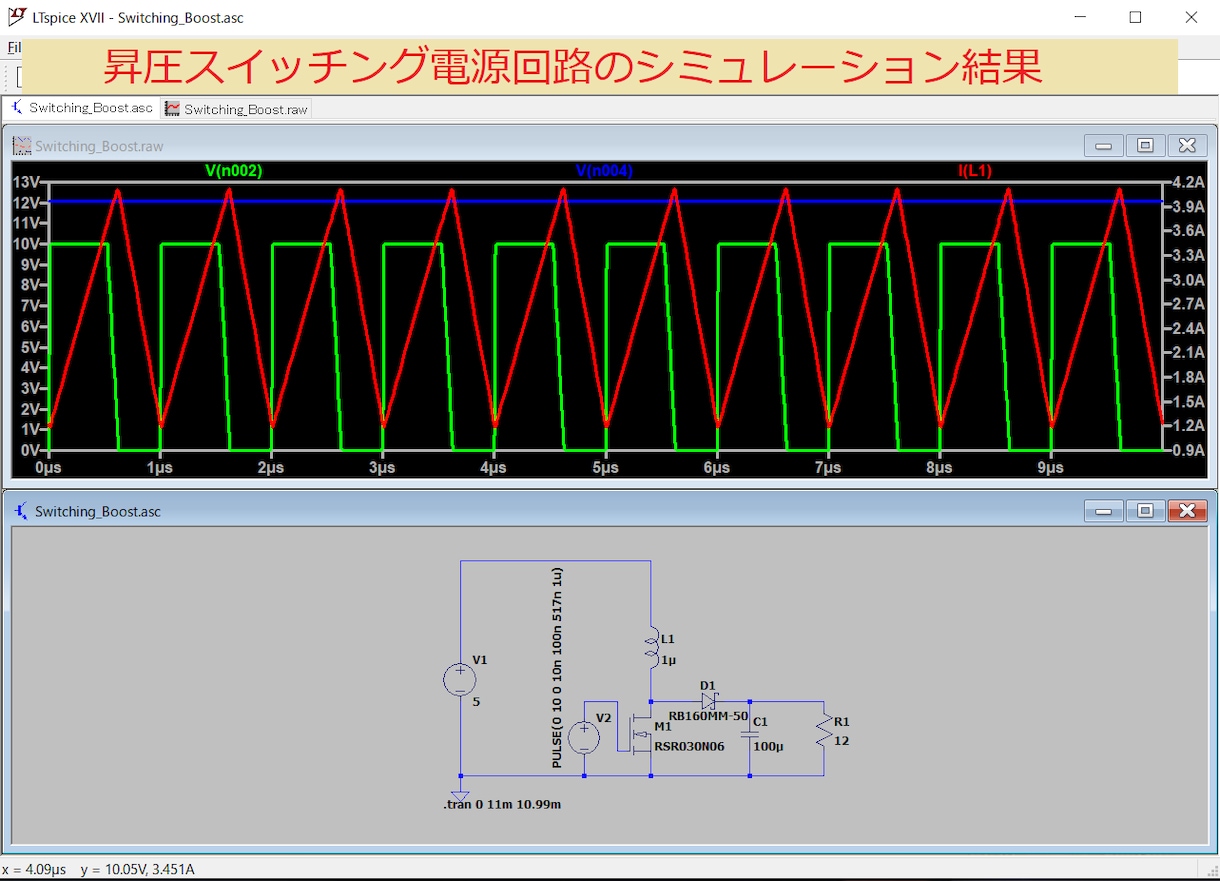Maximize the Switching_Boost.asc schematic window
Viewport: 1220px width, 881px height.
(x=1145, y=511)
